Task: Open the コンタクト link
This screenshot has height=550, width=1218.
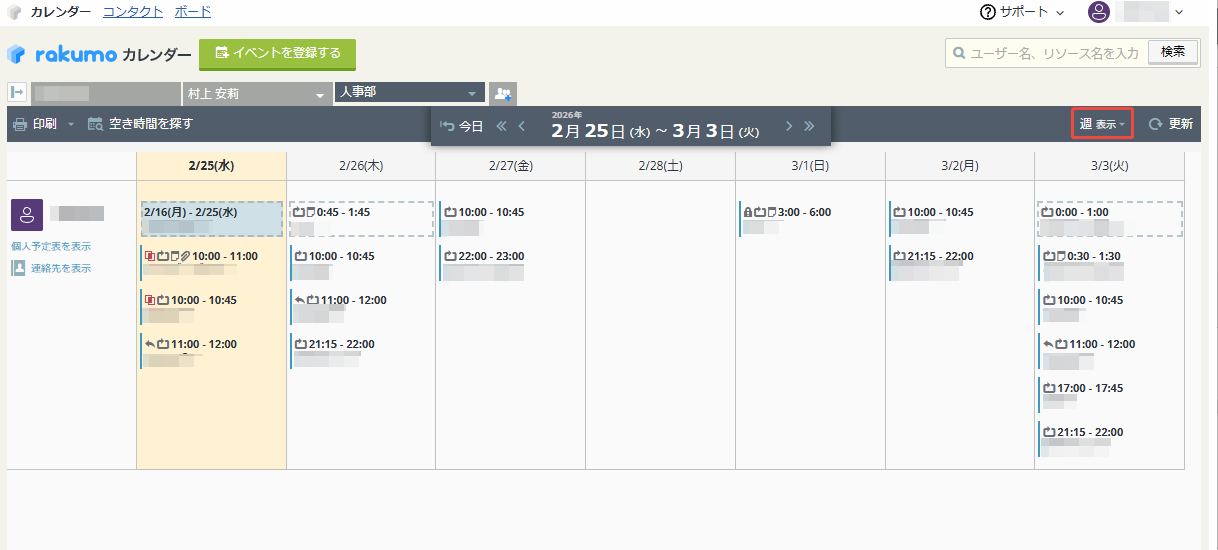Action: coord(133,12)
